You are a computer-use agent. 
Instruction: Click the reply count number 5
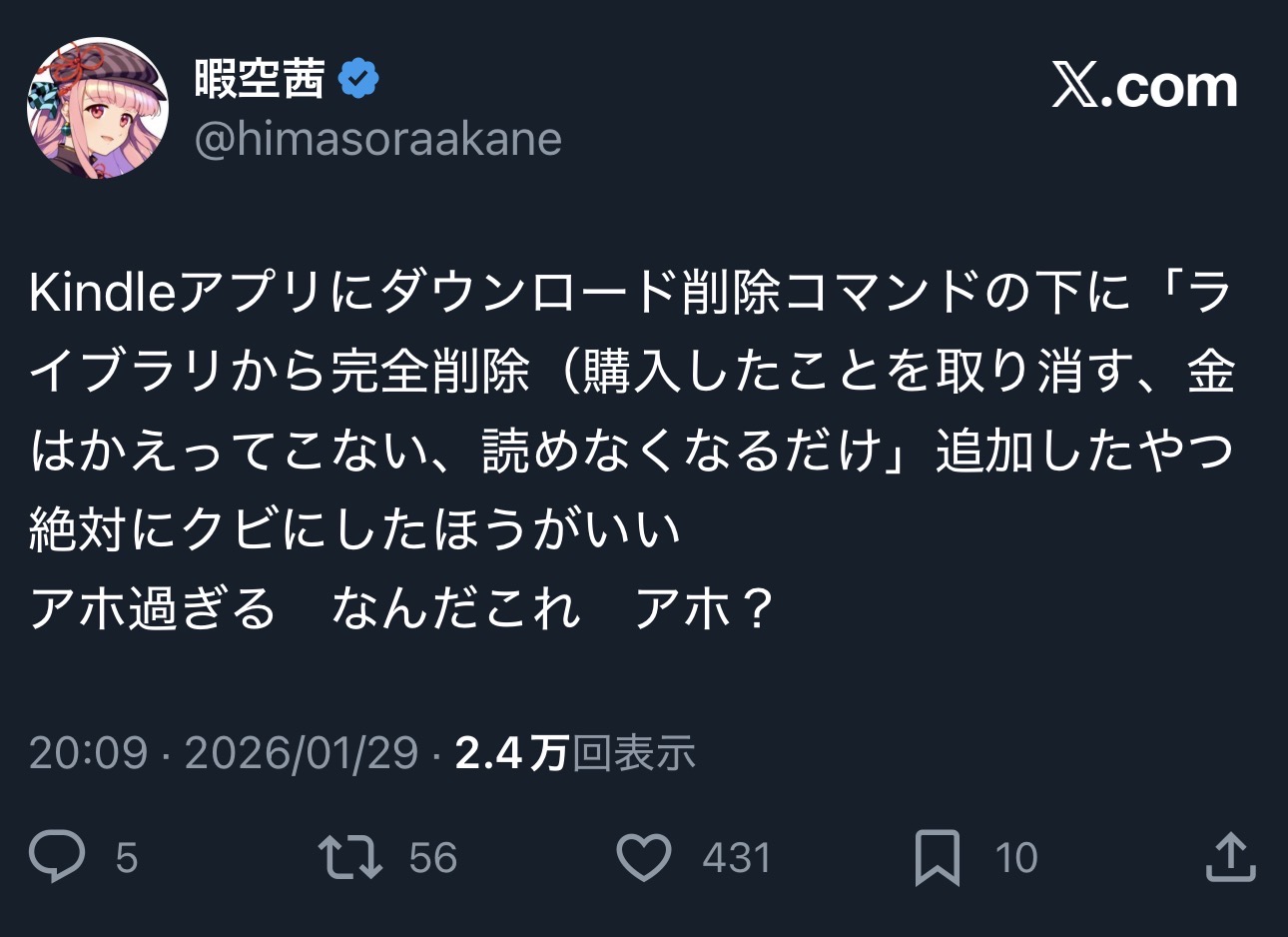126,858
